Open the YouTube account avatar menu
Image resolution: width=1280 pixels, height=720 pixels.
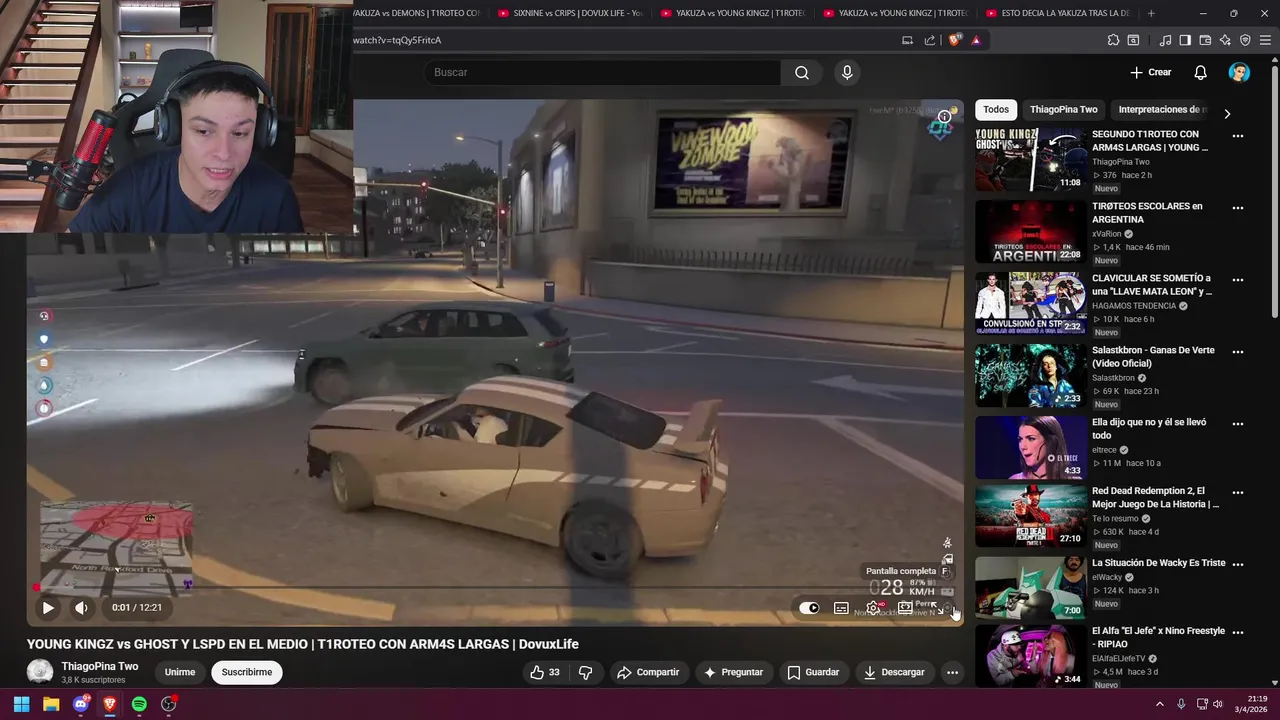[x=1239, y=72]
